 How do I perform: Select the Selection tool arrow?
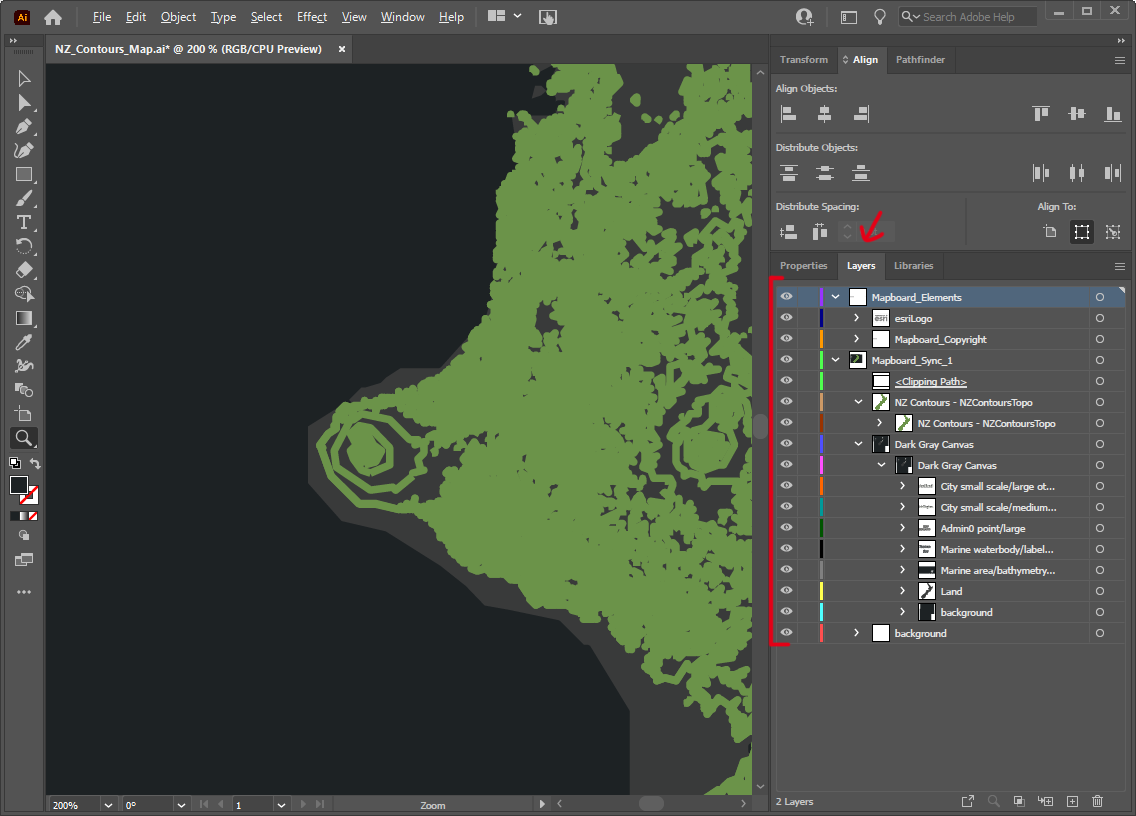[24, 78]
